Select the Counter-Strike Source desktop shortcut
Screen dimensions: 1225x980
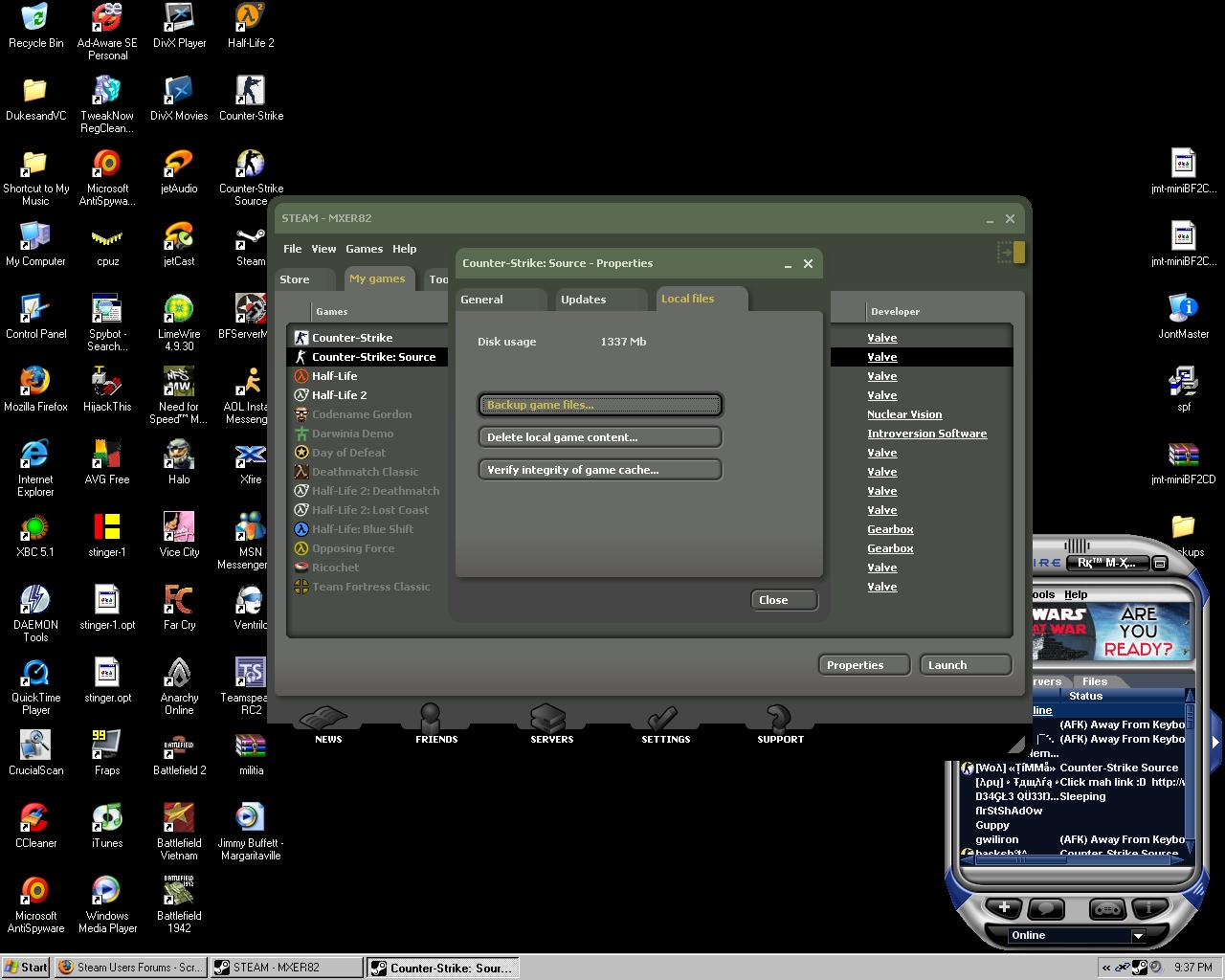[251, 177]
